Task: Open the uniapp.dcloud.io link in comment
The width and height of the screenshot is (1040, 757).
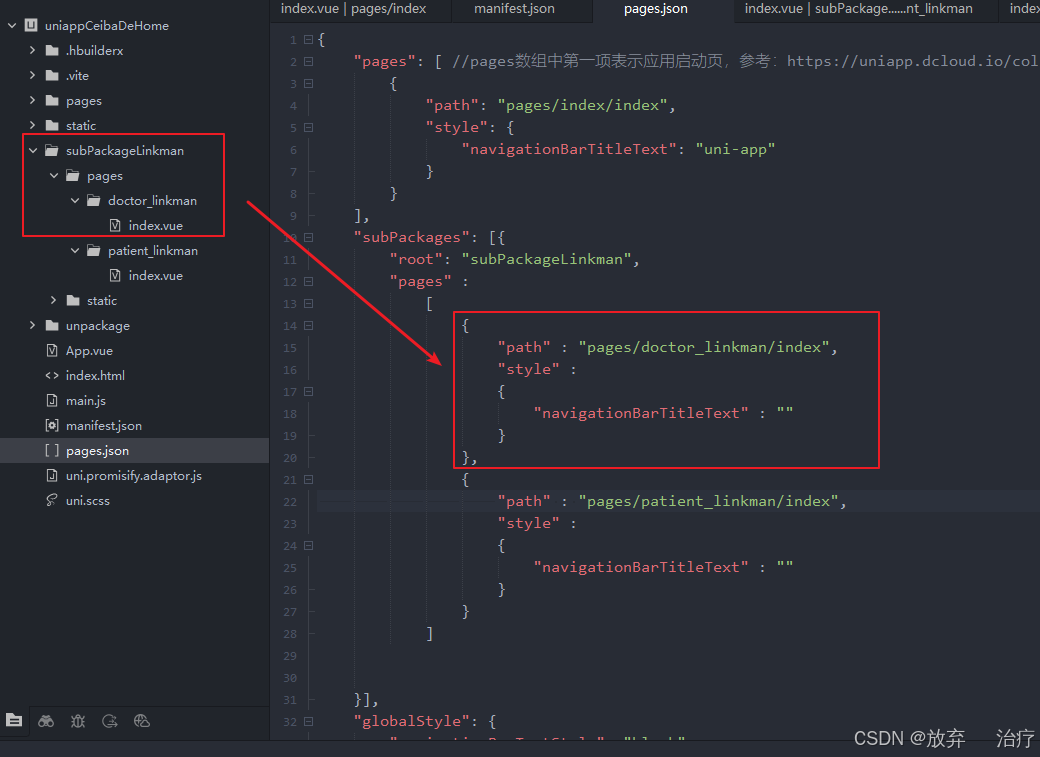Action: pos(913,61)
